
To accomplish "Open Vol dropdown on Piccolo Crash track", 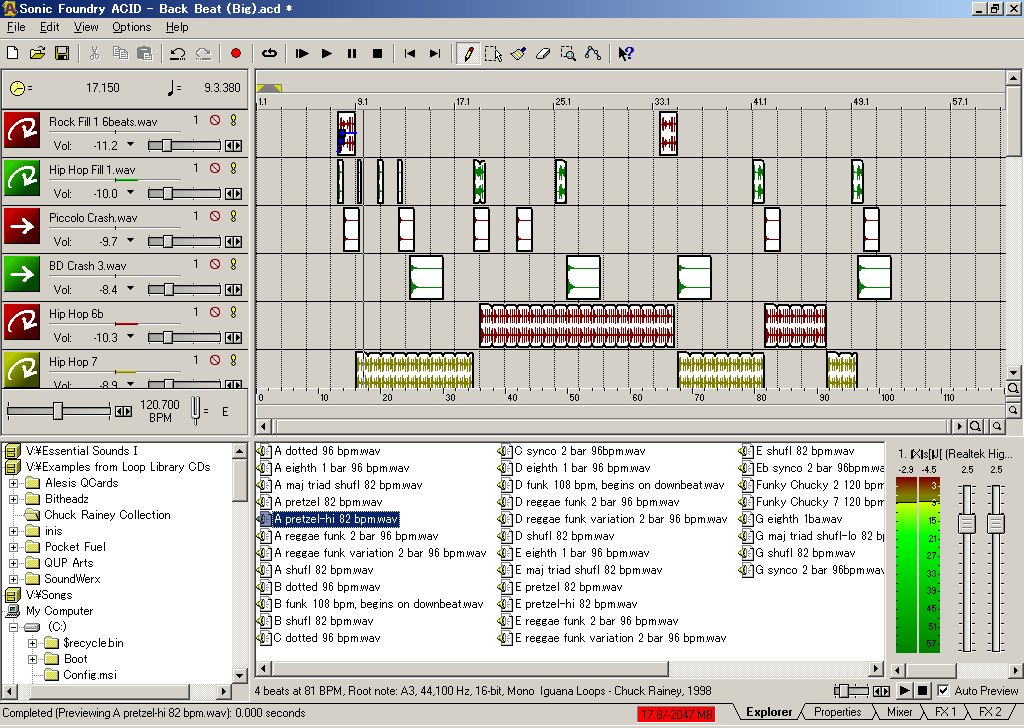I will tap(131, 240).
